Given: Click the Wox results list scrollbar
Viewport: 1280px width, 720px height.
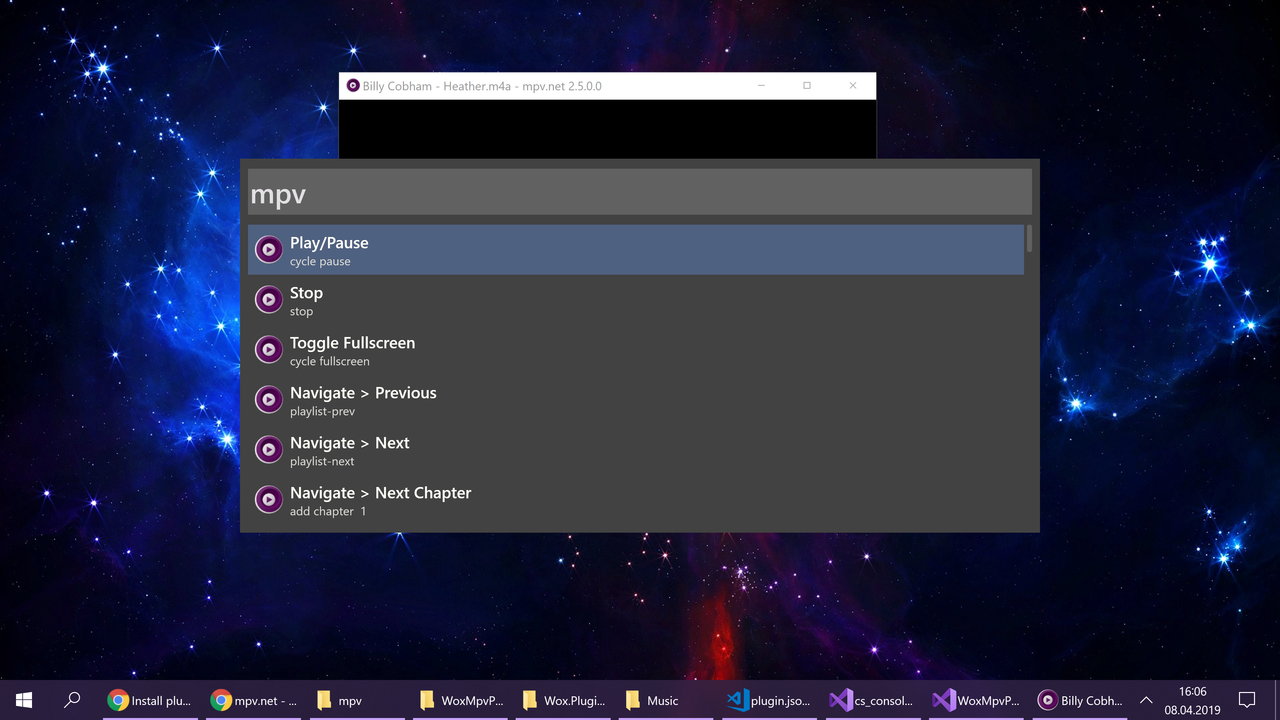Looking at the screenshot, I should tap(1029, 238).
